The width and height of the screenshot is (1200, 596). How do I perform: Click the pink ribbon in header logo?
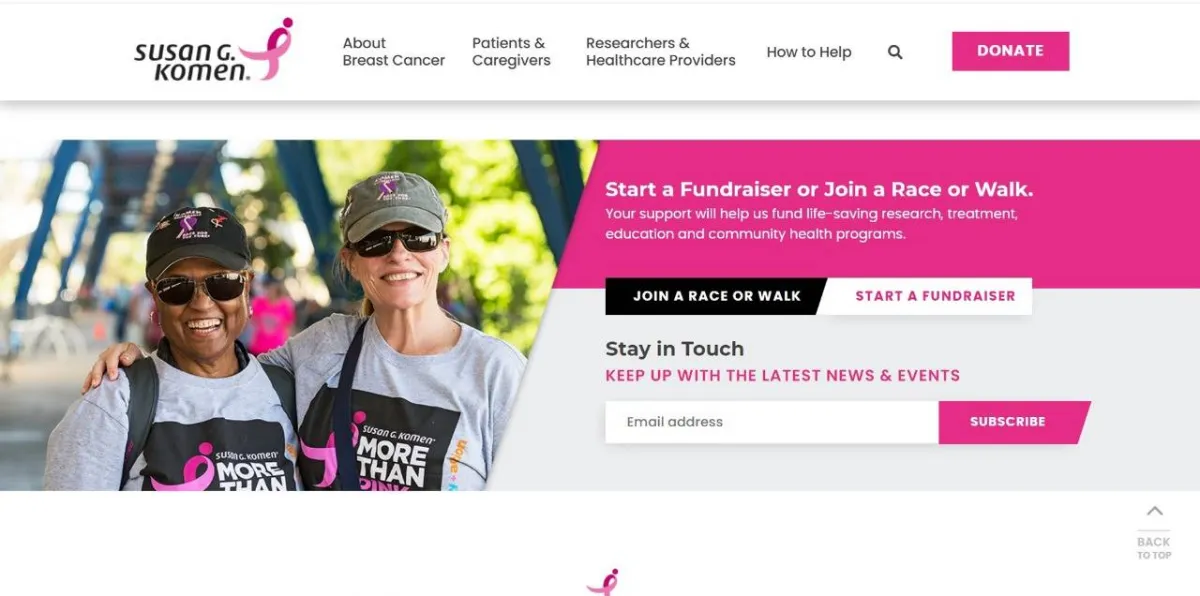(x=267, y=48)
